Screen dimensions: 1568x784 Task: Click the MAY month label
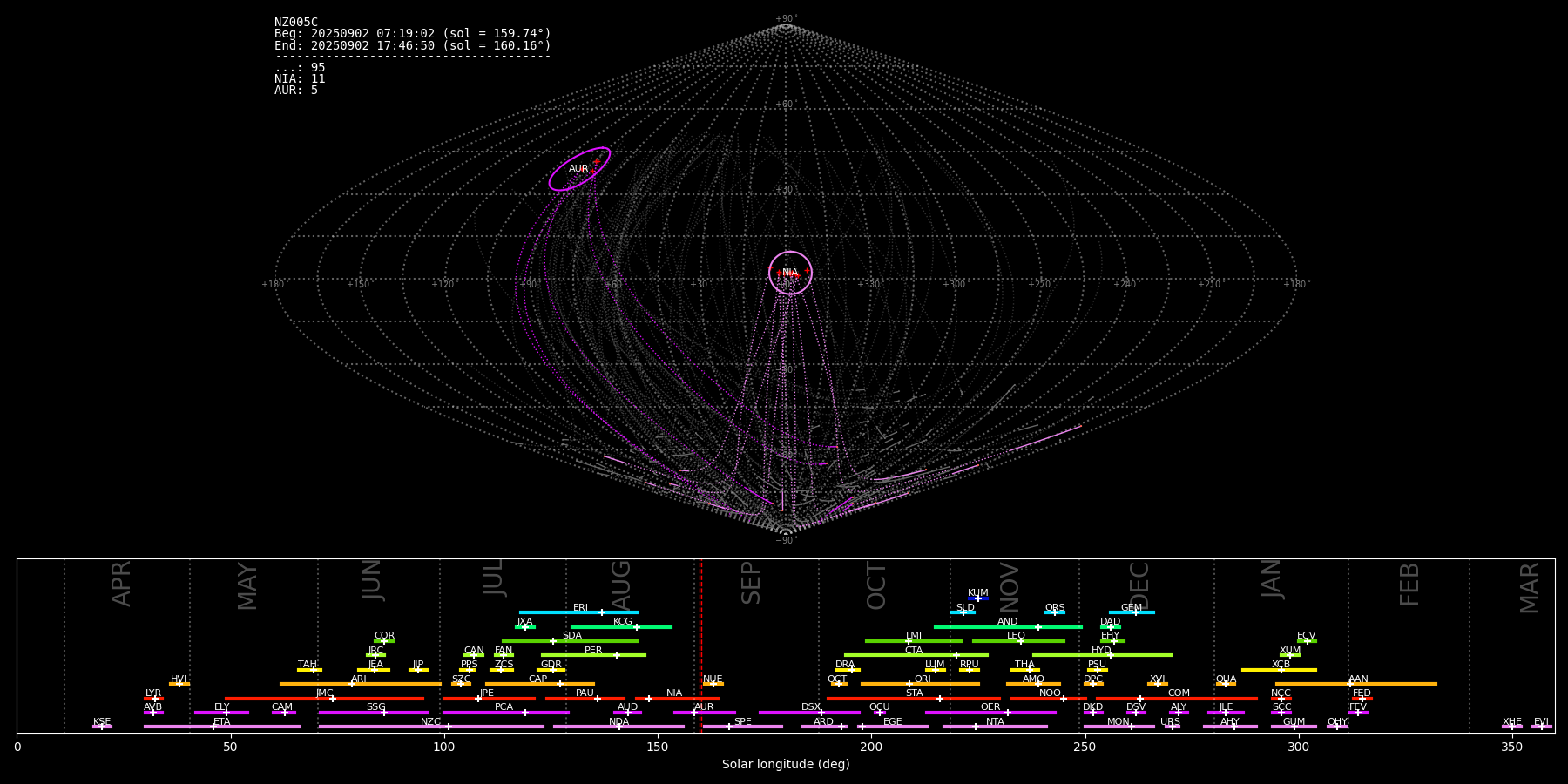[x=247, y=586]
